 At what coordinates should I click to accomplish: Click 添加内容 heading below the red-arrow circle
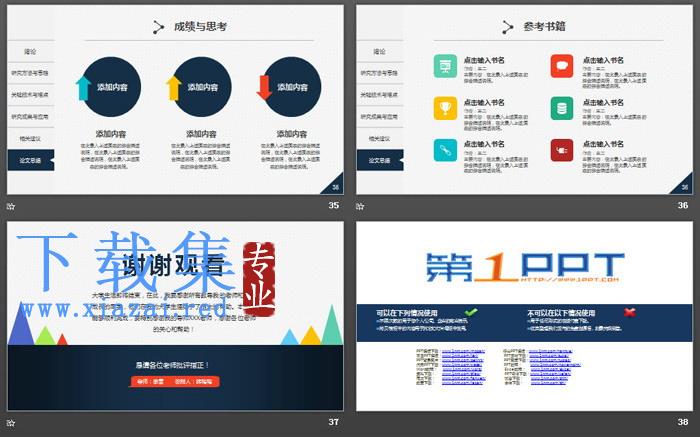[292, 133]
